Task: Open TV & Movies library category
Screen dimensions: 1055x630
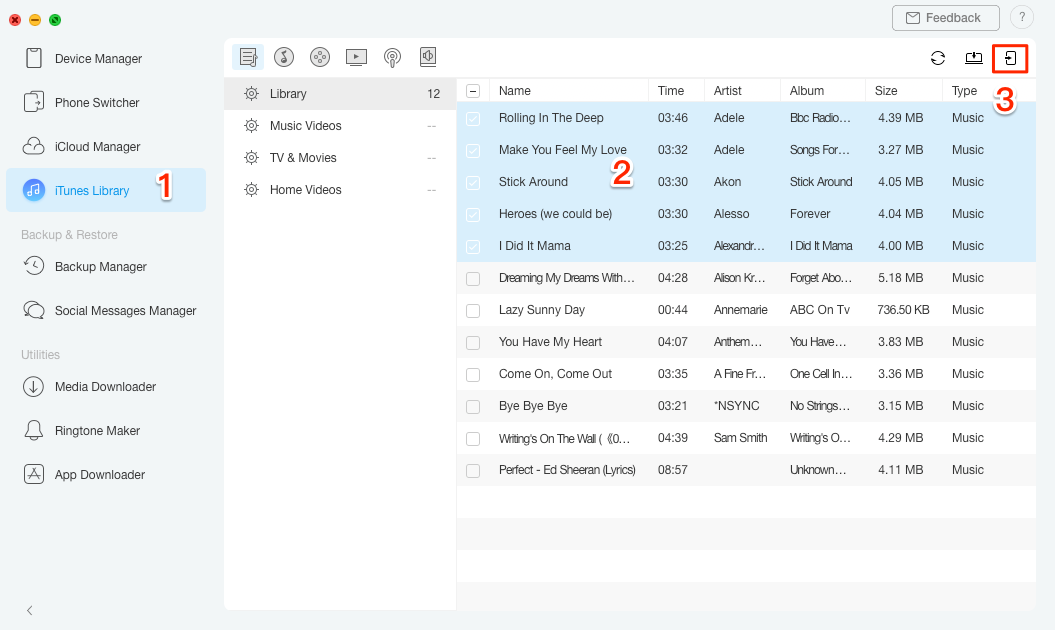Action: pyautogui.click(x=301, y=157)
